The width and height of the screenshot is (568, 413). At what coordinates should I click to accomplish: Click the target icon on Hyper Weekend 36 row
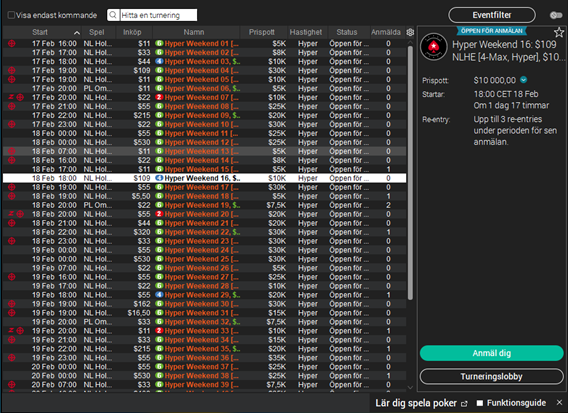(12, 358)
